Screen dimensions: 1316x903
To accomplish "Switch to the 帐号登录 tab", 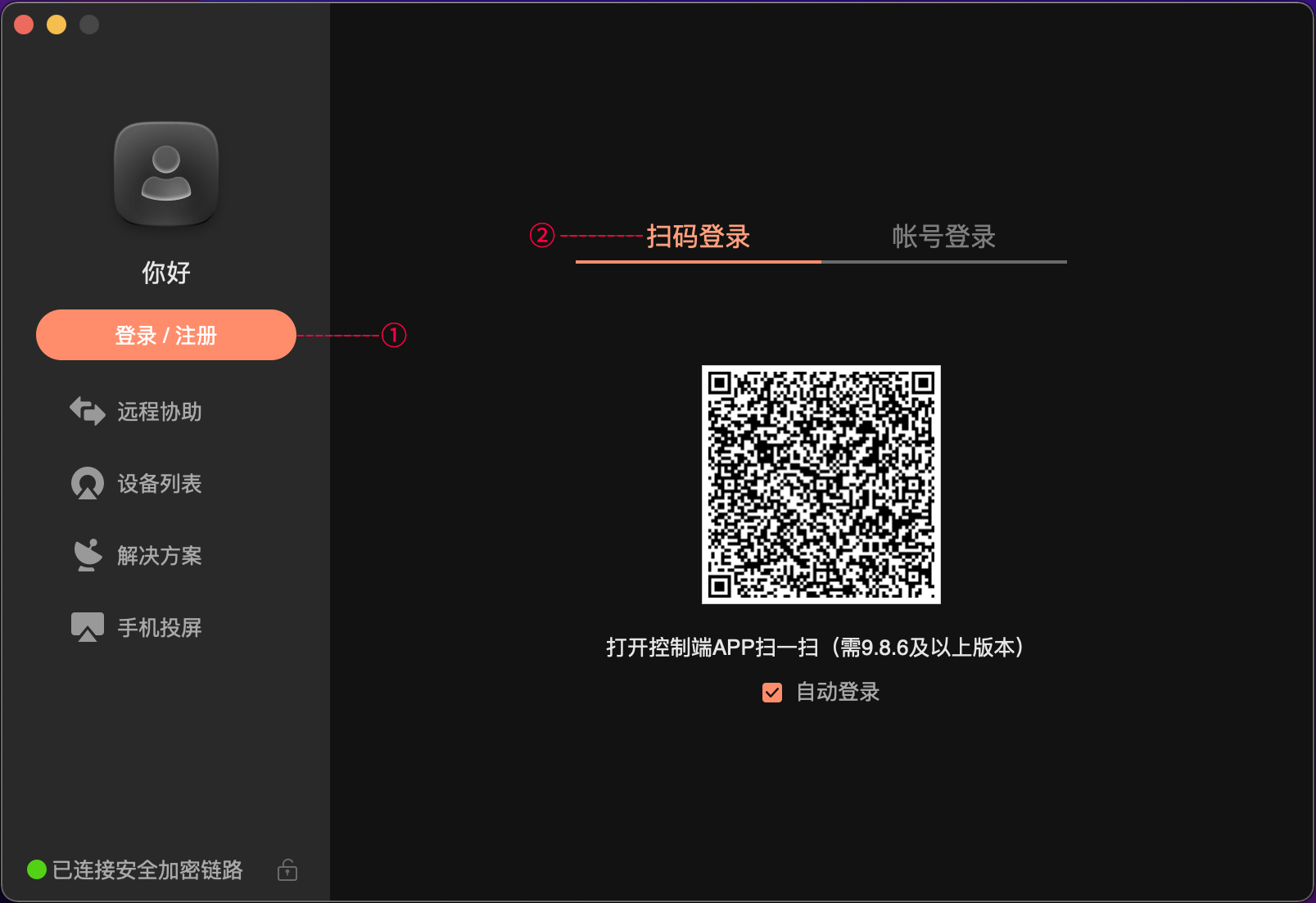I will (x=944, y=237).
